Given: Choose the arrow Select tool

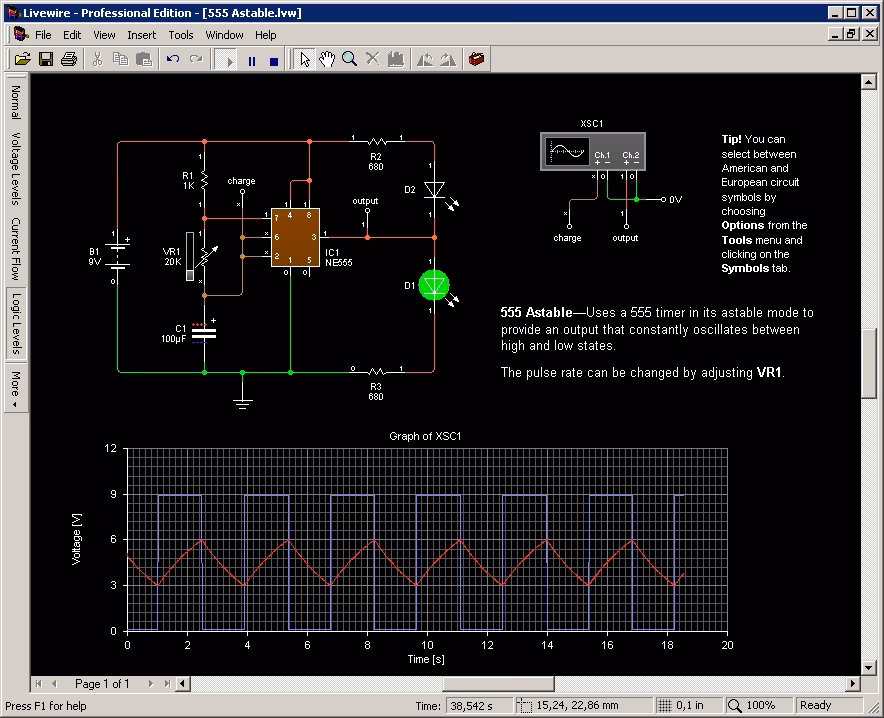Looking at the screenshot, I should click(305, 60).
